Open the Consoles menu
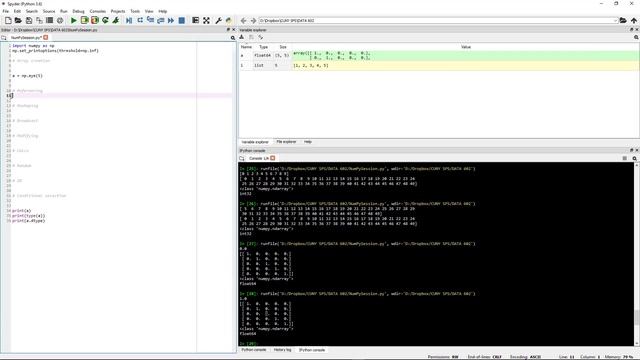The image size is (640, 360). point(98,11)
